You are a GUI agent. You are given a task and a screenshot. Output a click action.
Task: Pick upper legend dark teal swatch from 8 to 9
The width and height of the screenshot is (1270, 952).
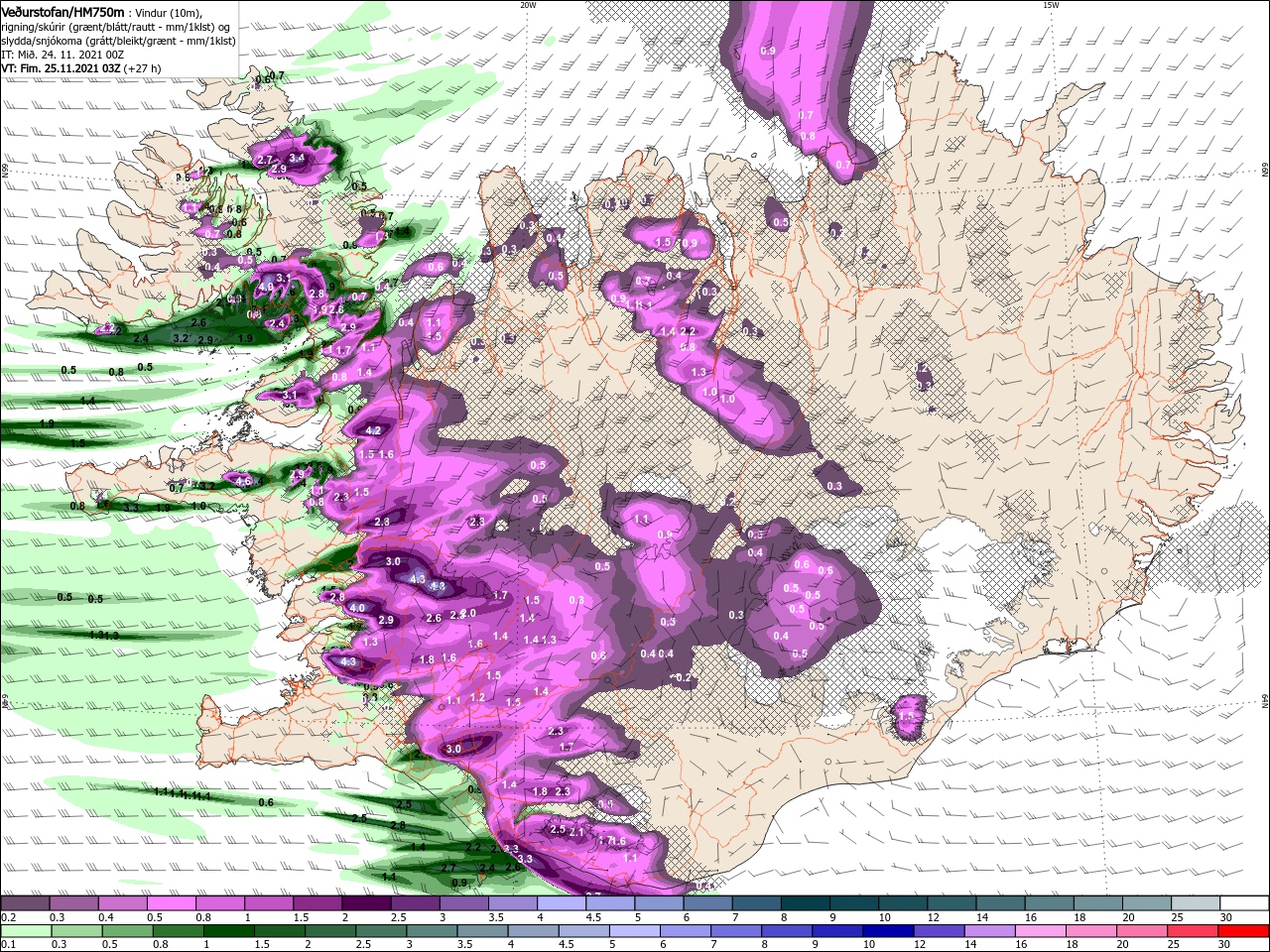point(805,902)
